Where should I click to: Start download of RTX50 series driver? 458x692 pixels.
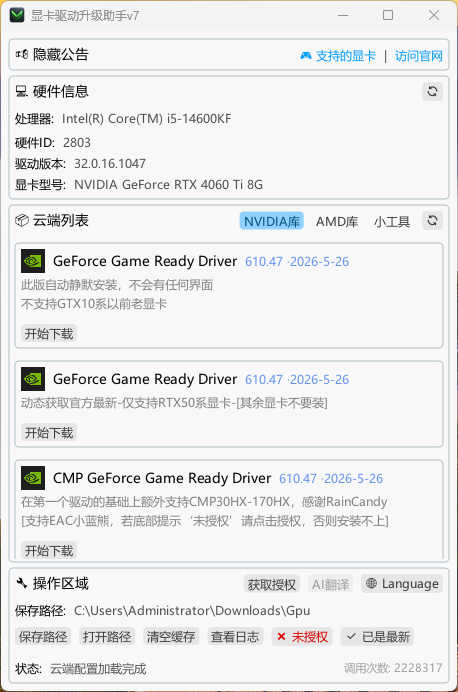[49, 432]
